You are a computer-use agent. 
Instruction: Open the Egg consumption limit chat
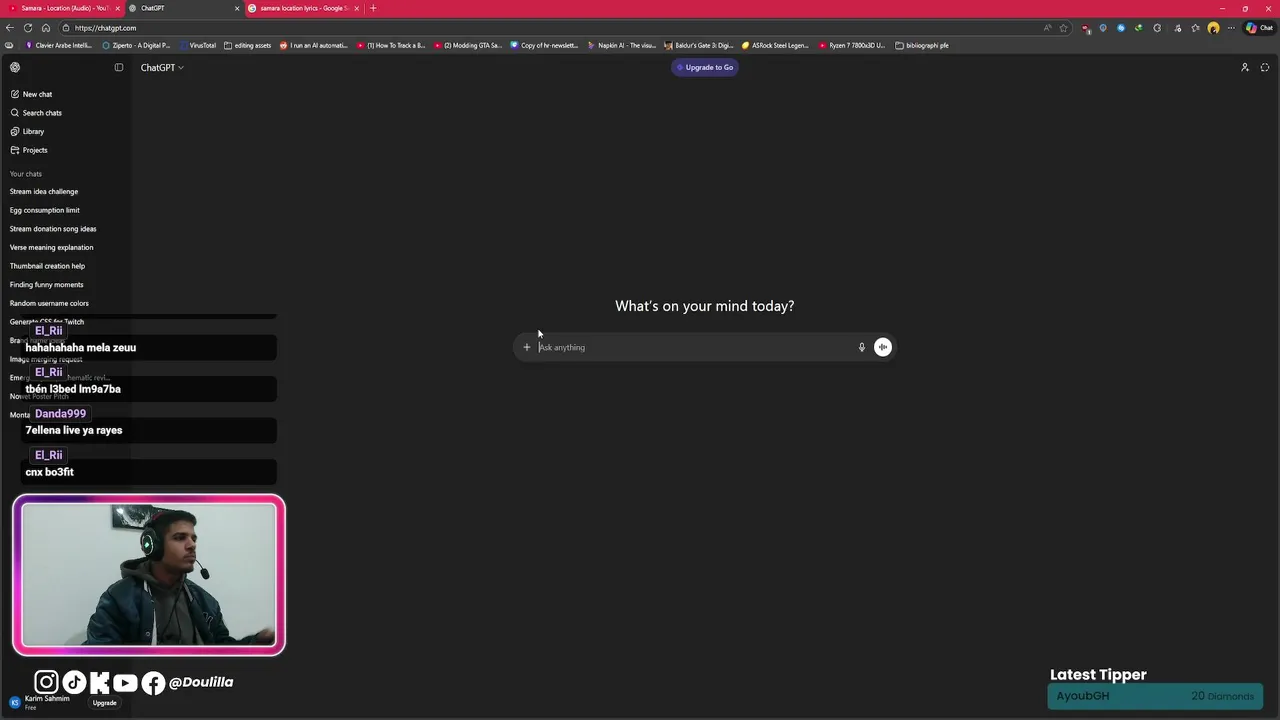[x=45, y=210]
